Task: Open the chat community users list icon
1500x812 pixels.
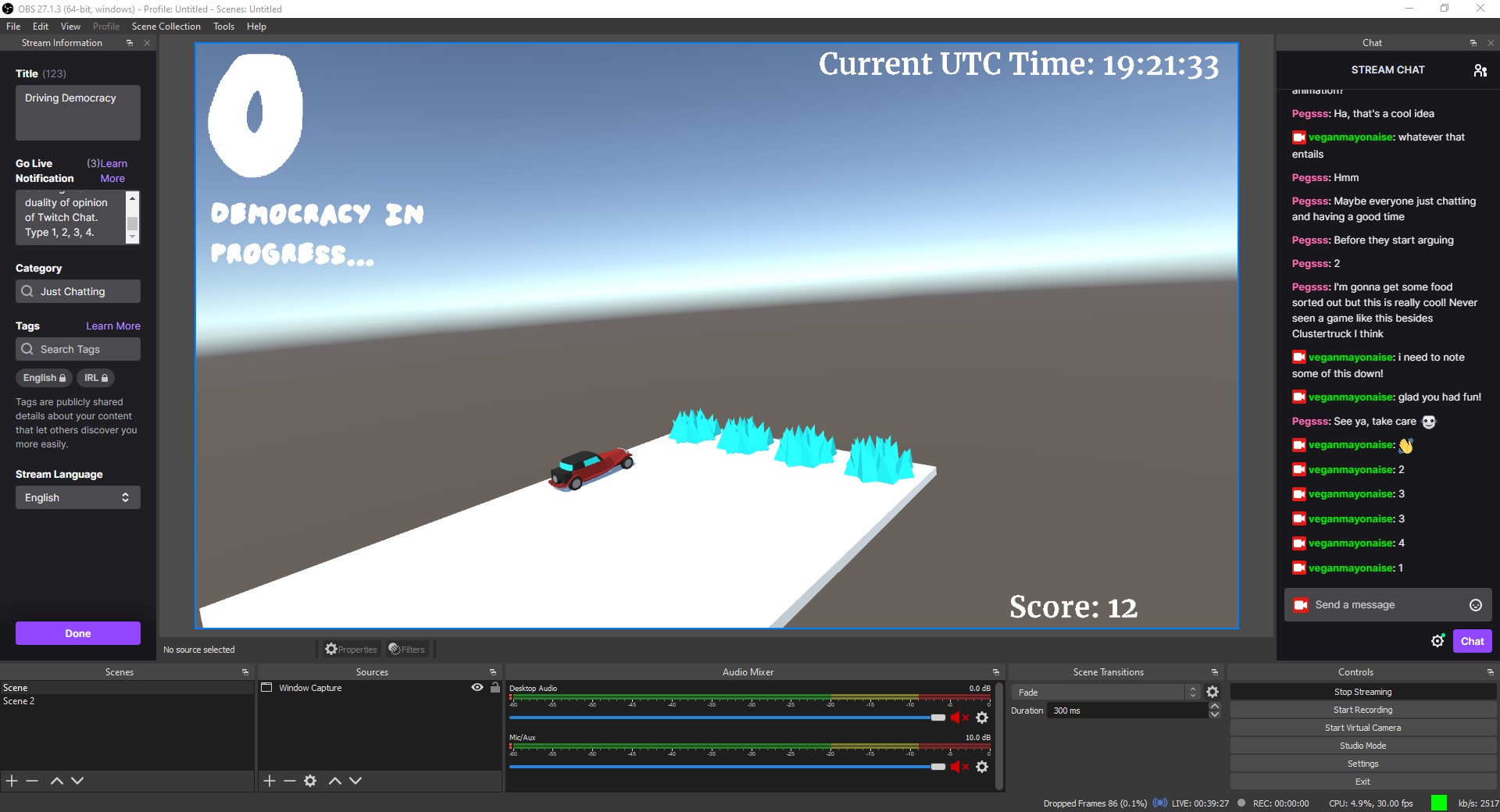Action: 1480,70
